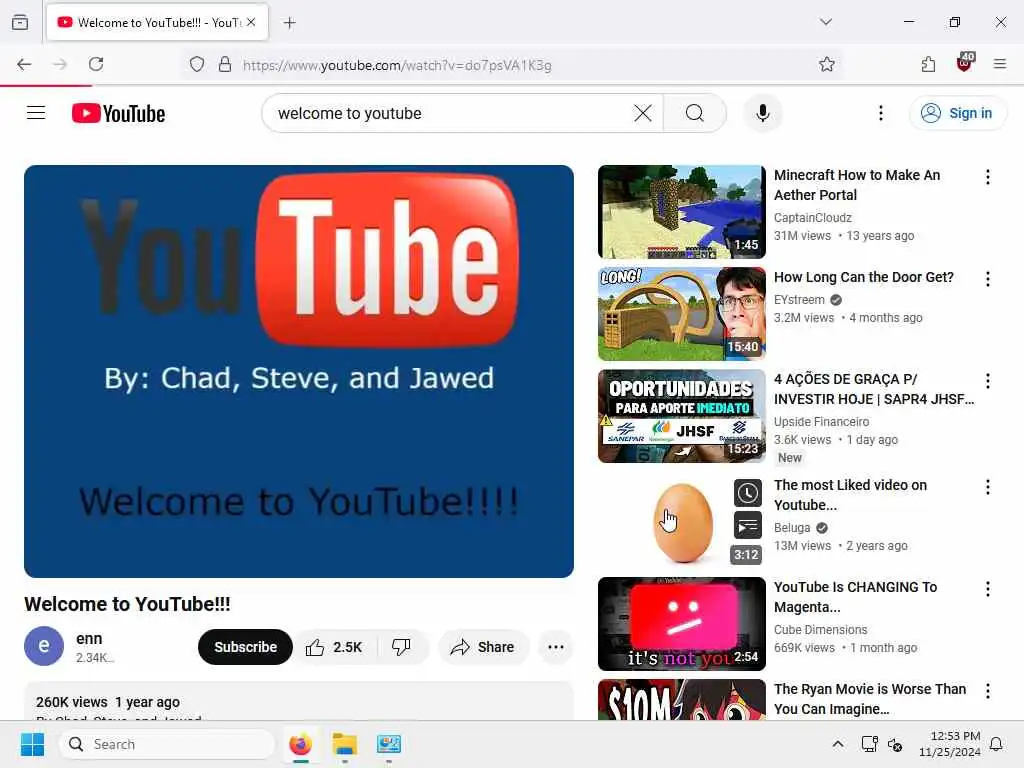Click the Sign in button
This screenshot has width=1024, height=768.
(957, 113)
